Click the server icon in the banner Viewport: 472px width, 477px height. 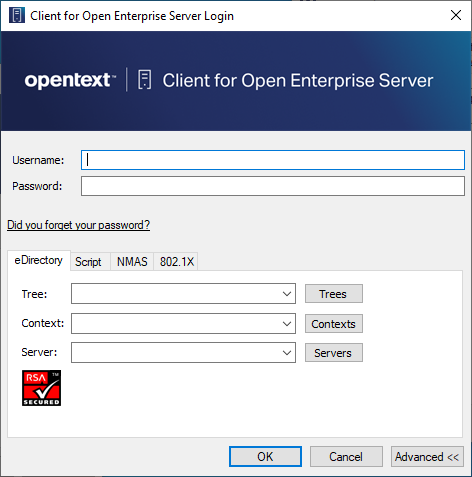click(145, 80)
